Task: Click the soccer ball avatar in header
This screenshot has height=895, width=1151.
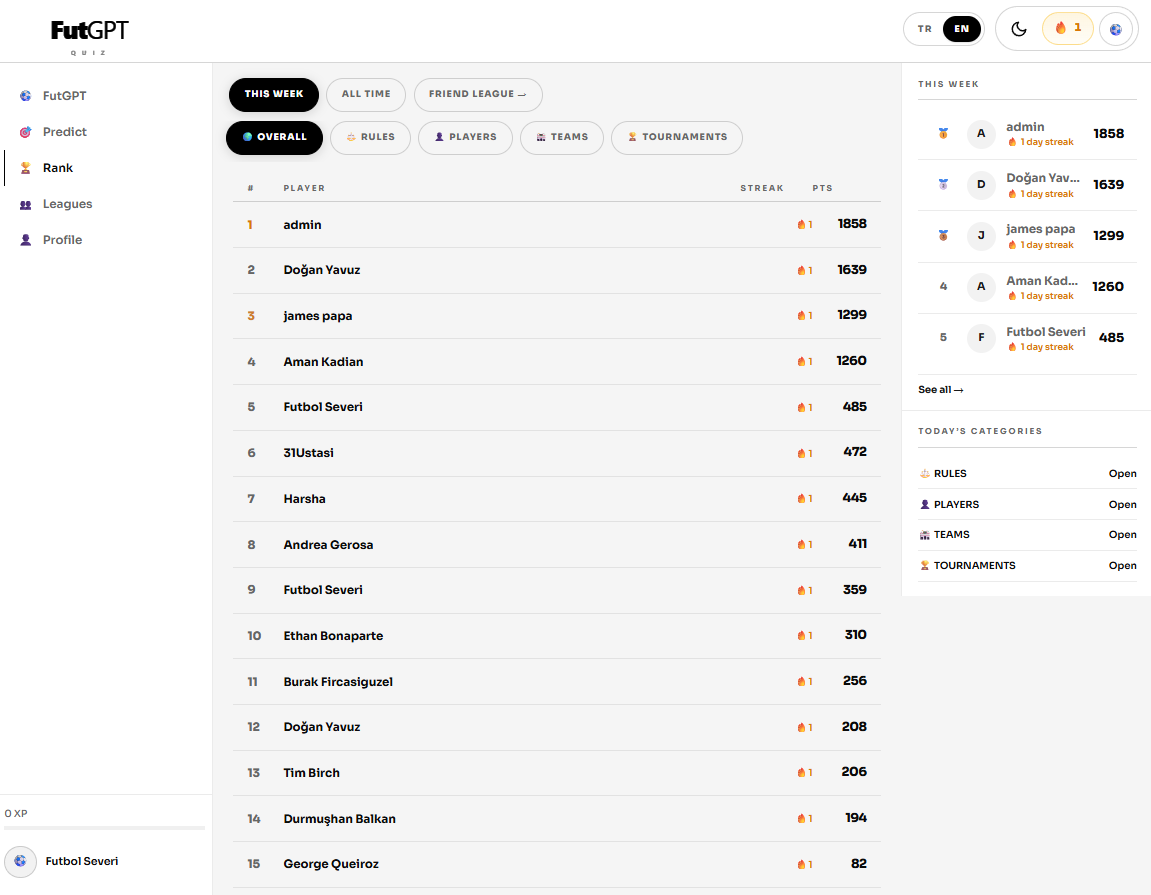Action: click(x=1116, y=29)
